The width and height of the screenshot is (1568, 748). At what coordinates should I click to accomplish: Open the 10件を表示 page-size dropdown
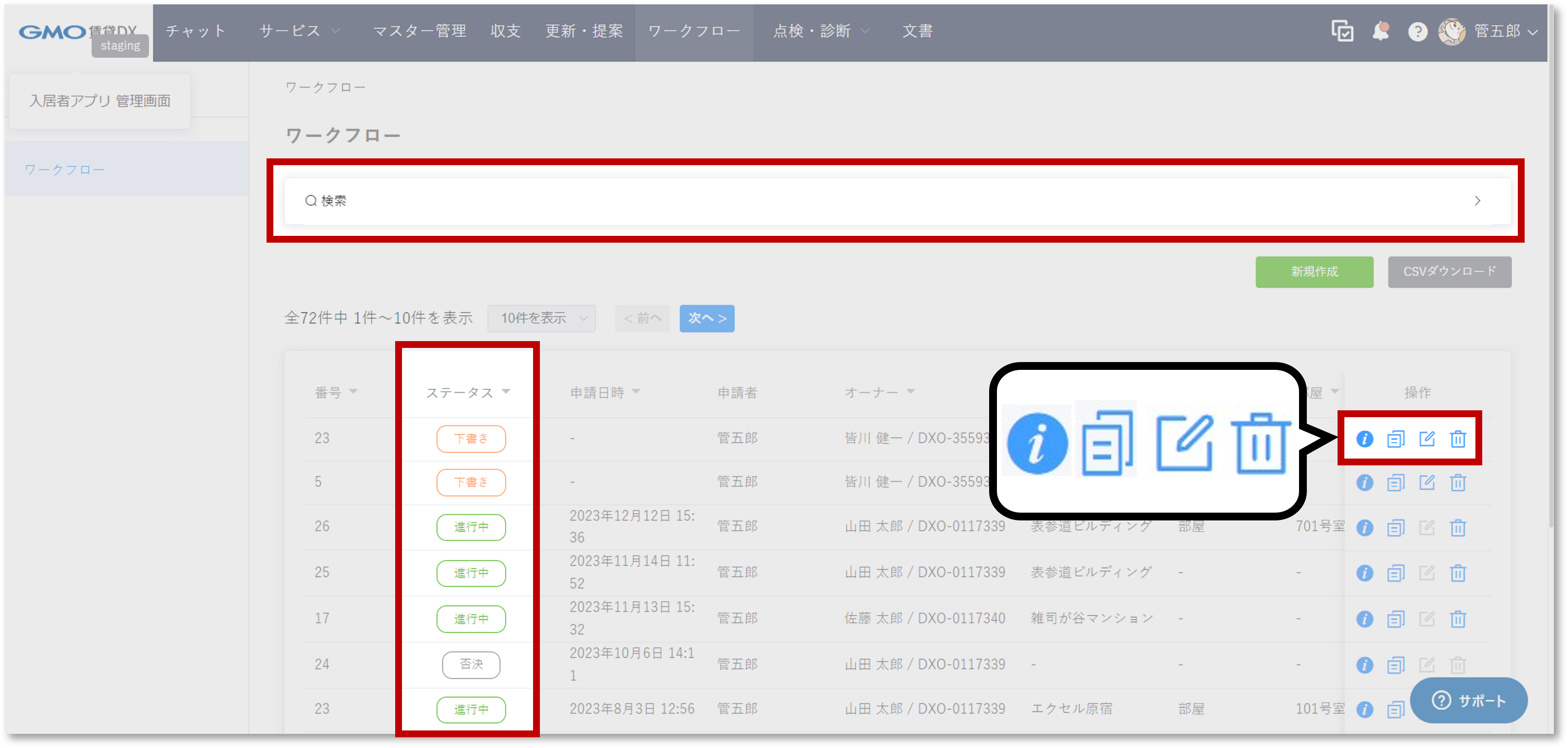click(541, 318)
